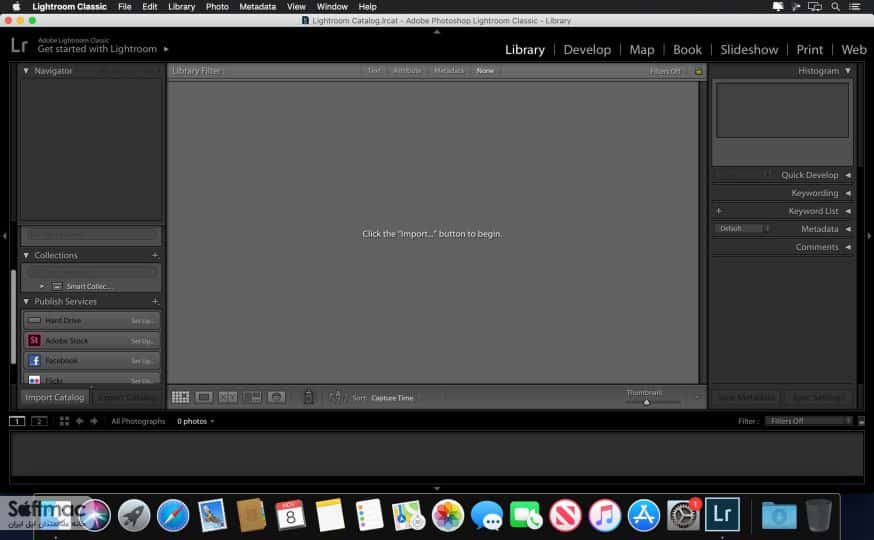Collapse the Navigator panel
The height and width of the screenshot is (540, 874).
click(x=26, y=71)
